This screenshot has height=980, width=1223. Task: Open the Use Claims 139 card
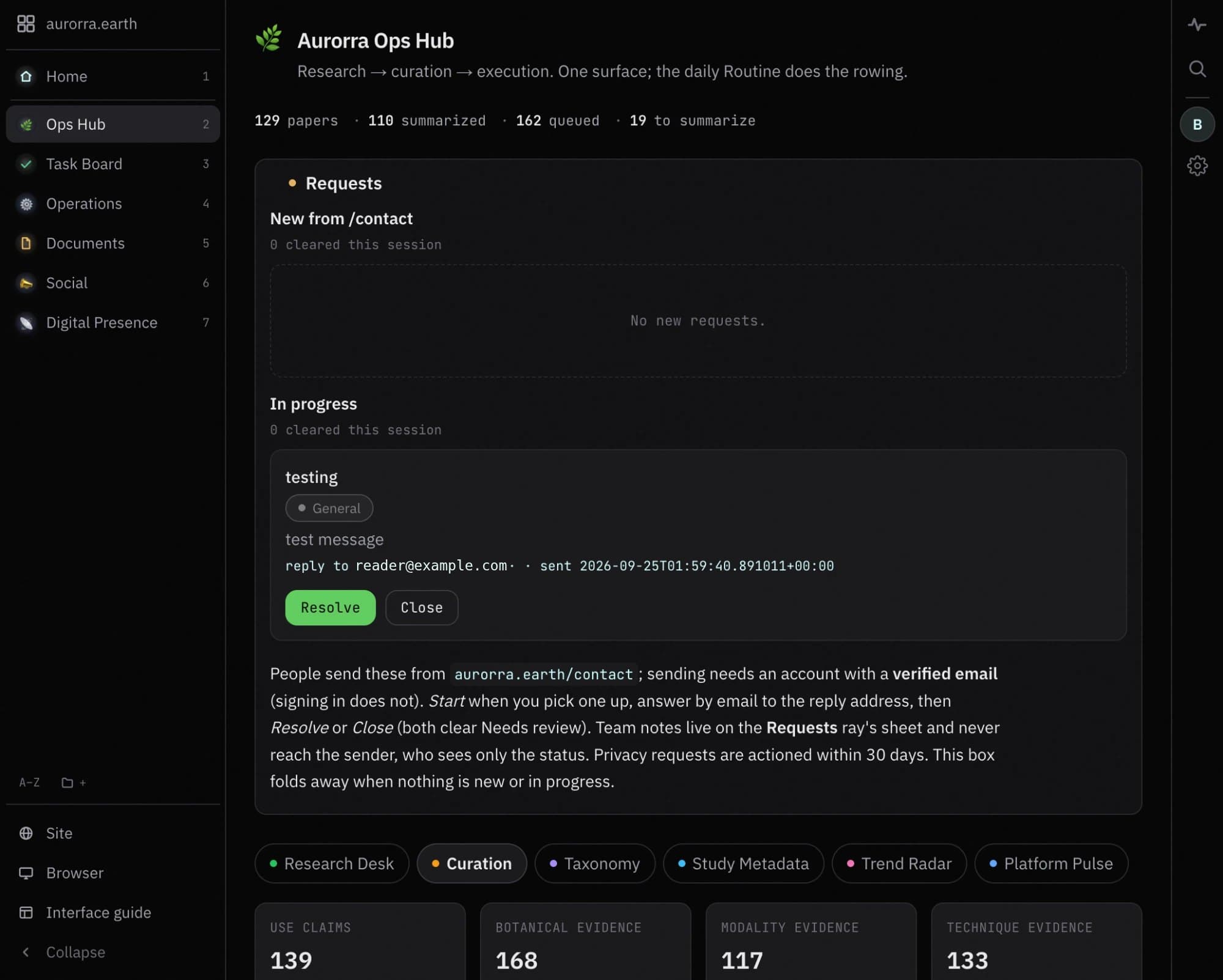(360, 941)
